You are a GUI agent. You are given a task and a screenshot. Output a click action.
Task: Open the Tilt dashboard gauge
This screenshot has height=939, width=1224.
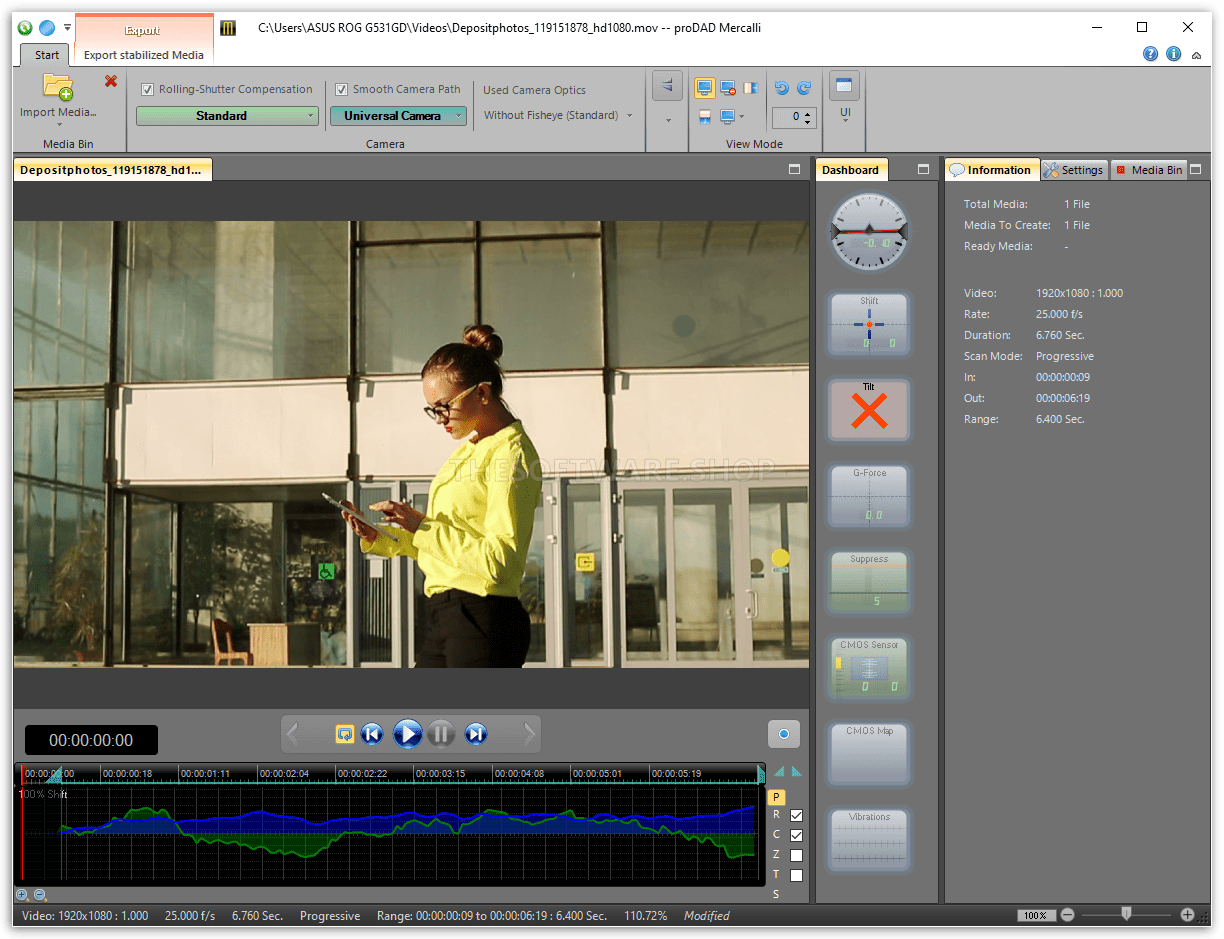click(869, 410)
